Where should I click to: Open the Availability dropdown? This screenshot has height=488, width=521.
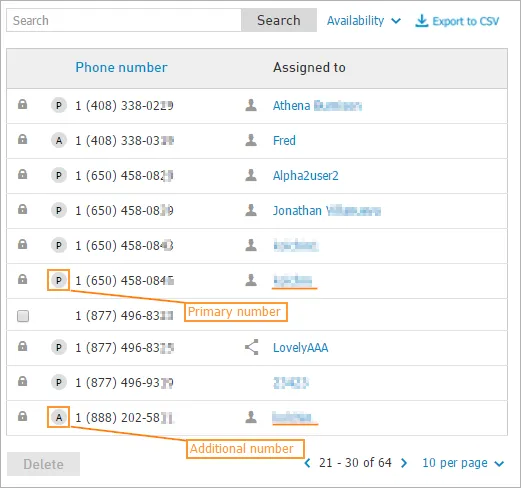pos(363,21)
